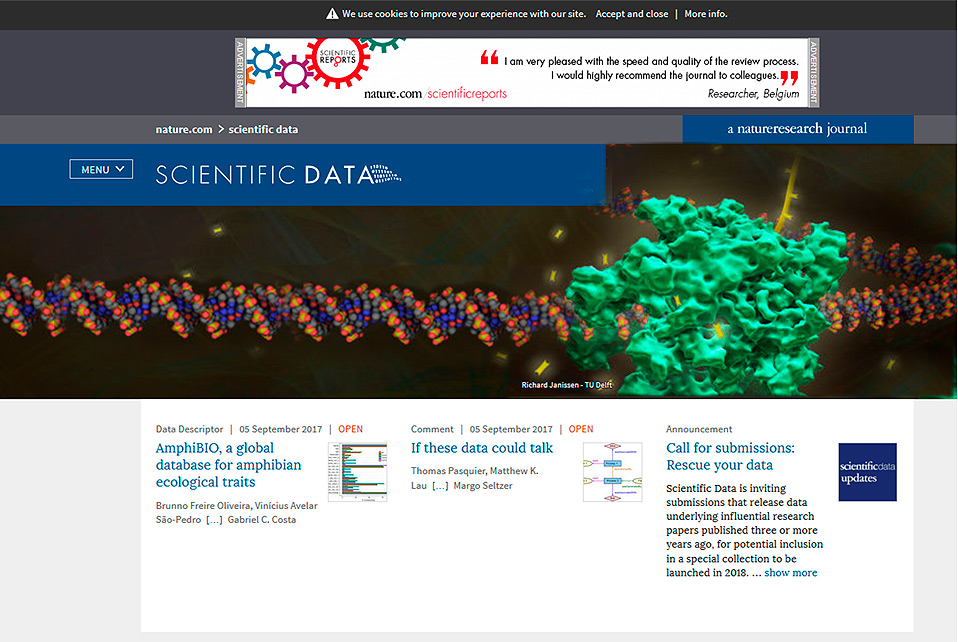
Task: Click the Comment article date '05 September 2017'
Action: [x=511, y=429]
